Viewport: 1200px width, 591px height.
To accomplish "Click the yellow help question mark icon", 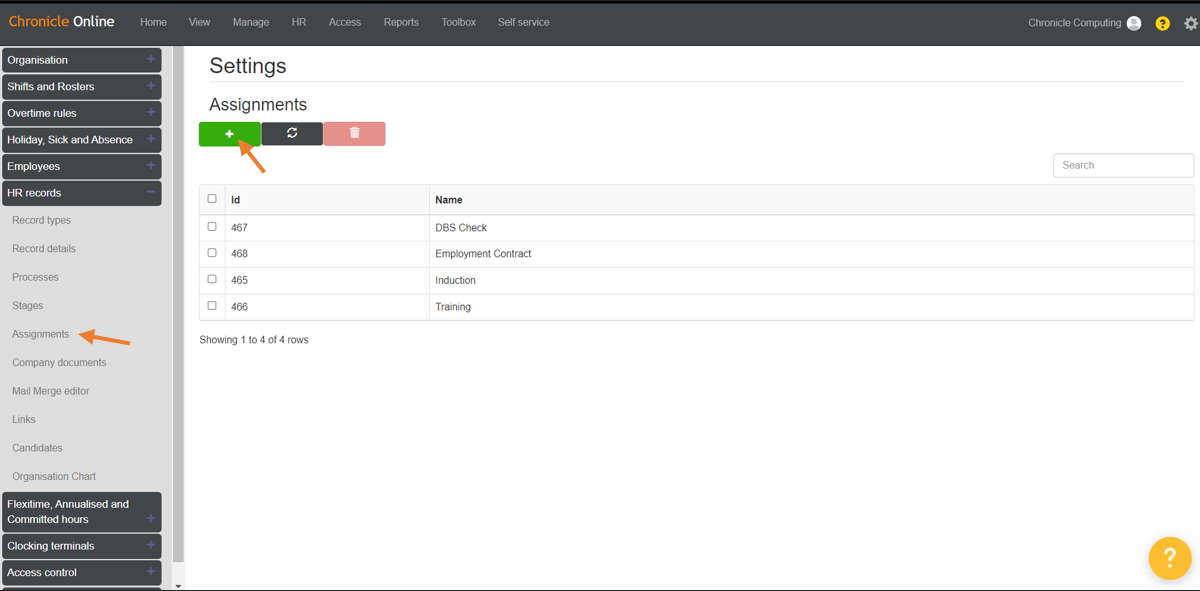I will point(1161,22).
